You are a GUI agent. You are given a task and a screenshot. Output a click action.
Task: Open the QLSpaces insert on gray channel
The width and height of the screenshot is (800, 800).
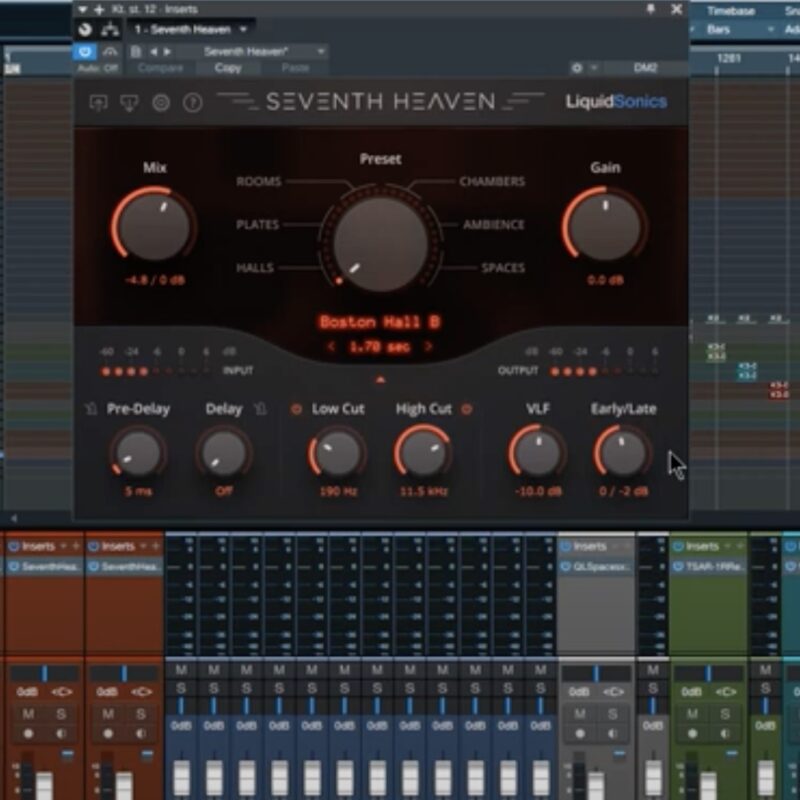(x=601, y=566)
